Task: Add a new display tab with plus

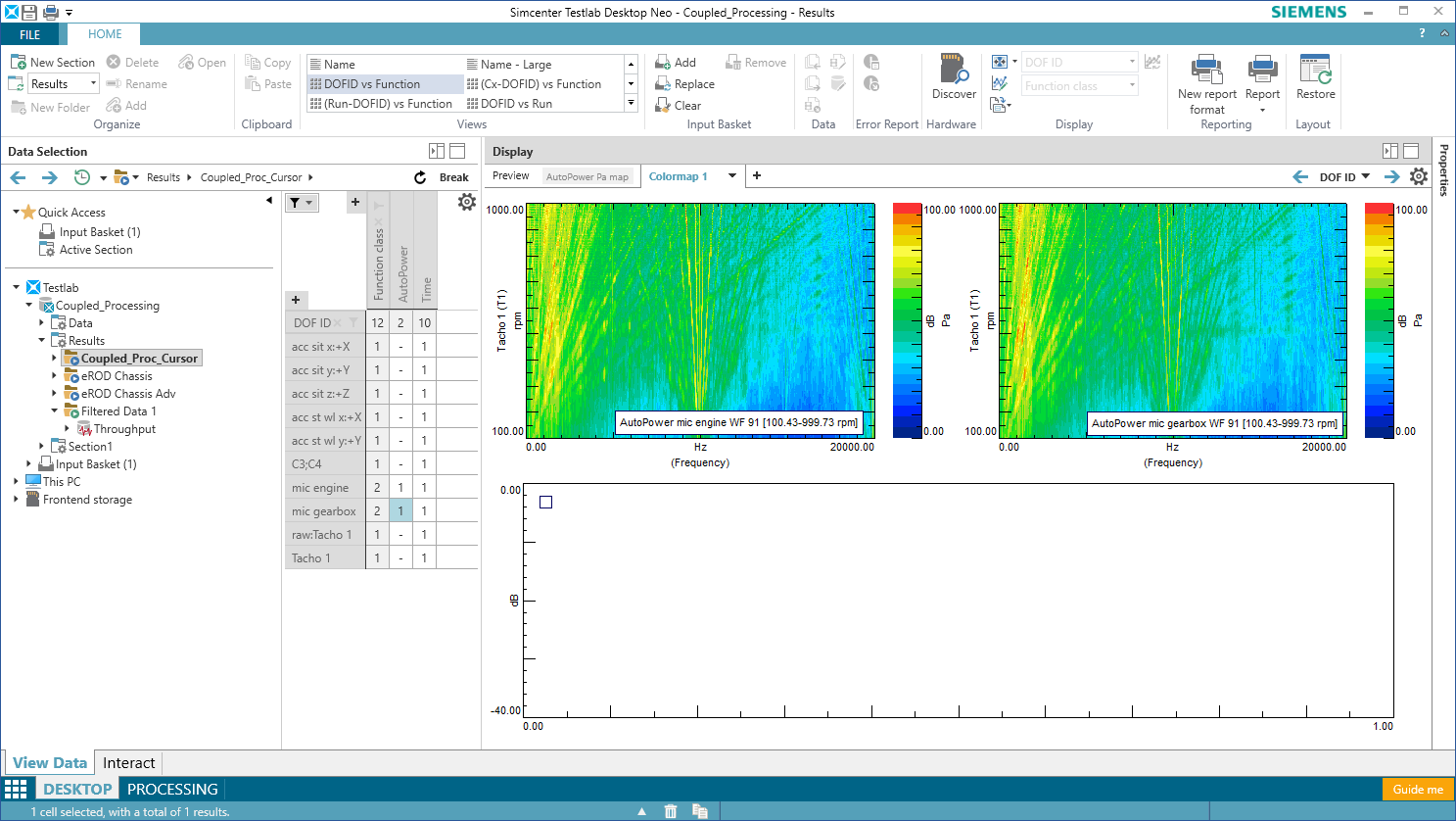Action: (756, 176)
